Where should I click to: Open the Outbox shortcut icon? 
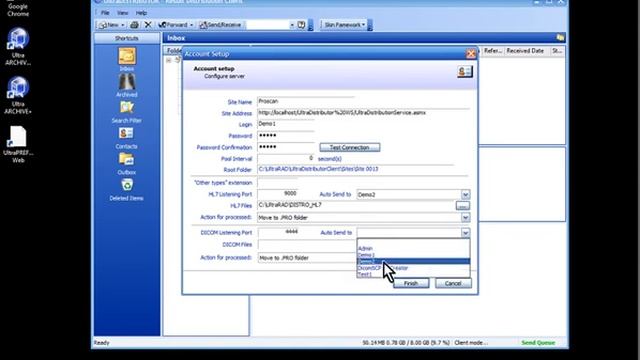pyautogui.click(x=127, y=159)
